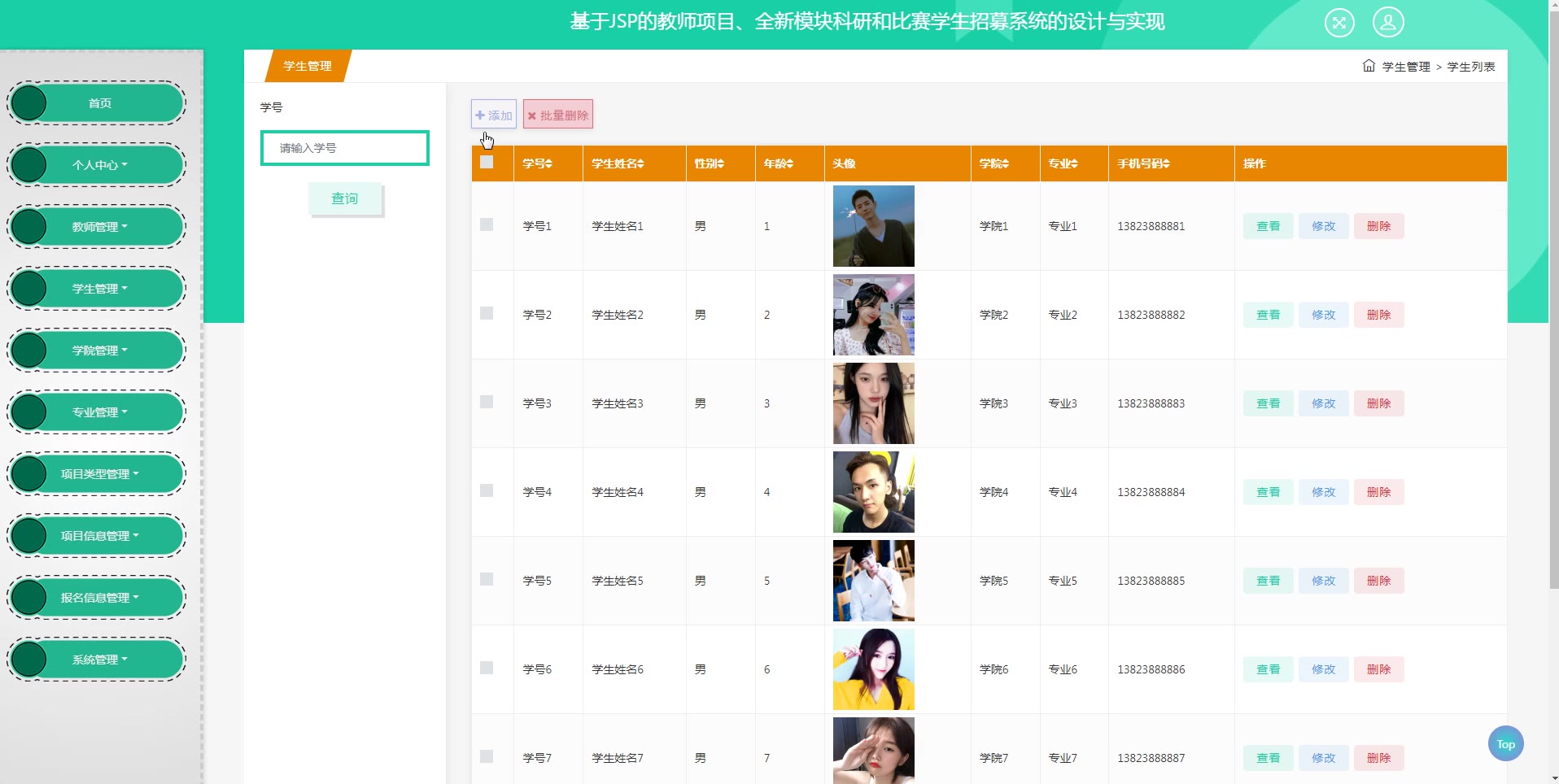Click the round icon beside 系统管理

[x=29, y=660]
